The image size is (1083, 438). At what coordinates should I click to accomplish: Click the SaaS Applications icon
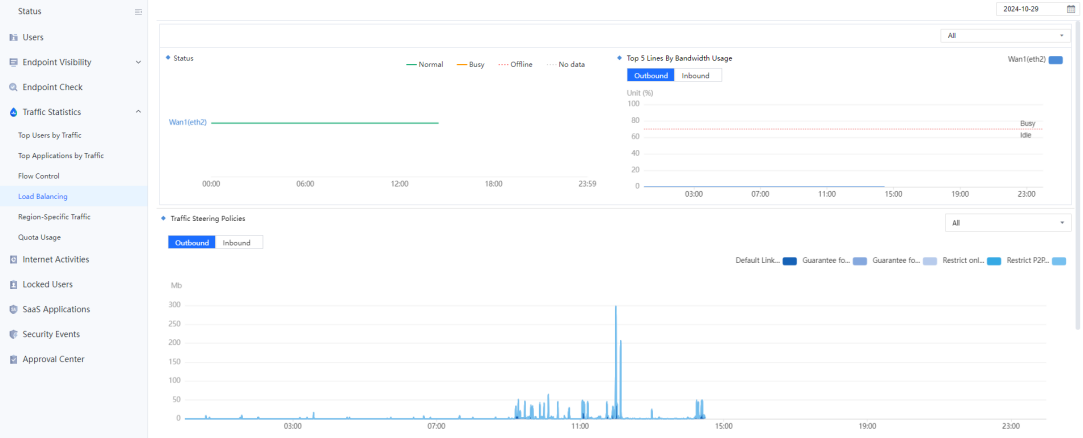(13, 309)
